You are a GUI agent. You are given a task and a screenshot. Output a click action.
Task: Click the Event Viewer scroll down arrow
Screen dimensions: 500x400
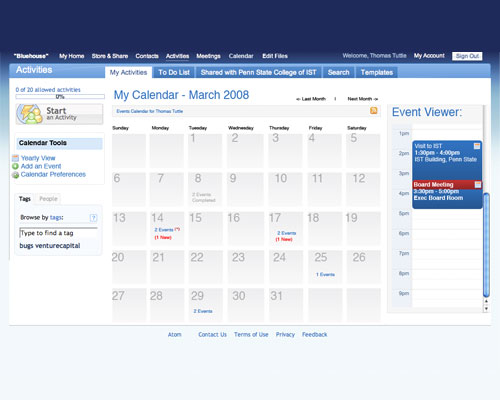(x=486, y=309)
